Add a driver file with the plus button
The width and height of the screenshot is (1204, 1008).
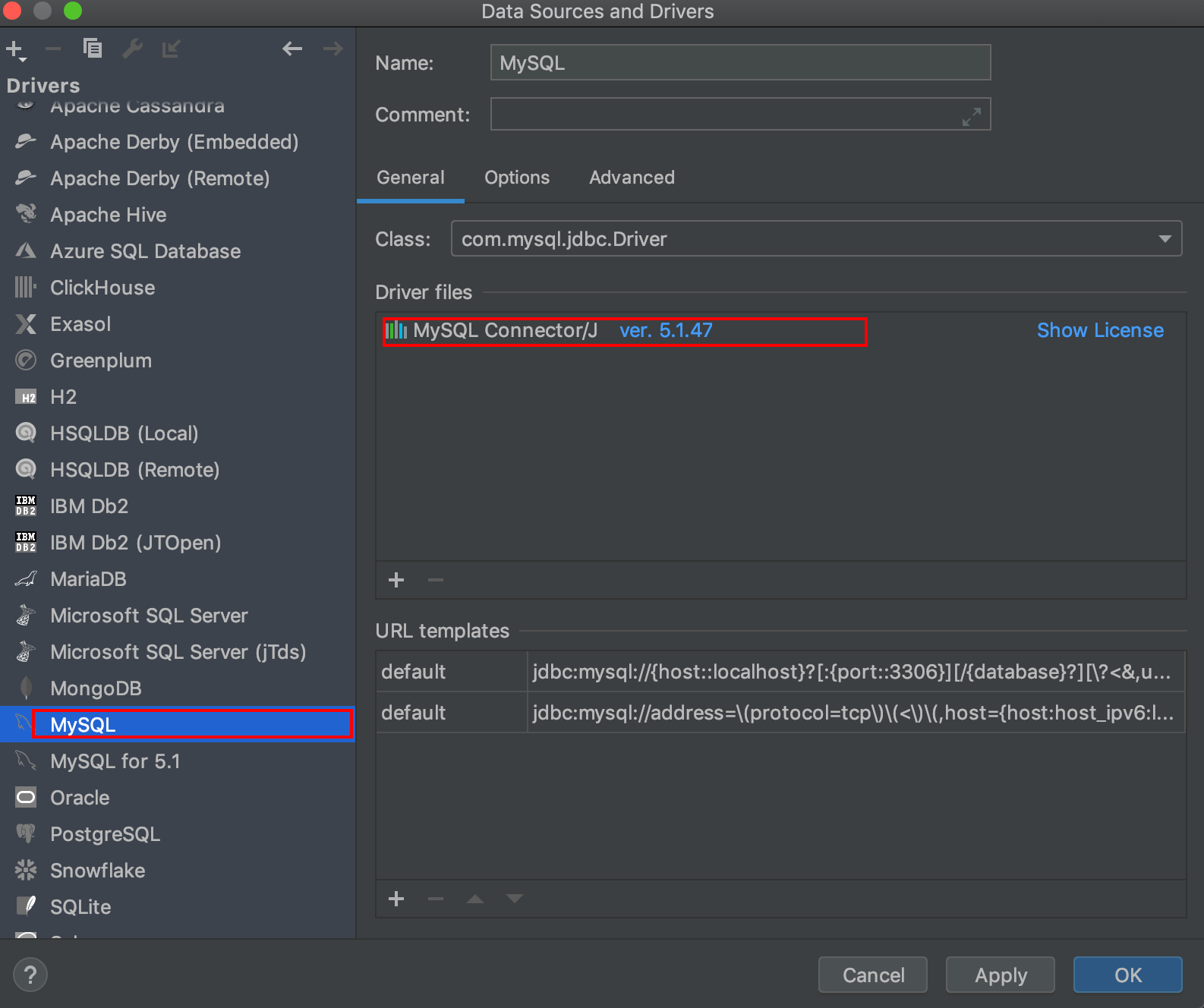(x=396, y=580)
